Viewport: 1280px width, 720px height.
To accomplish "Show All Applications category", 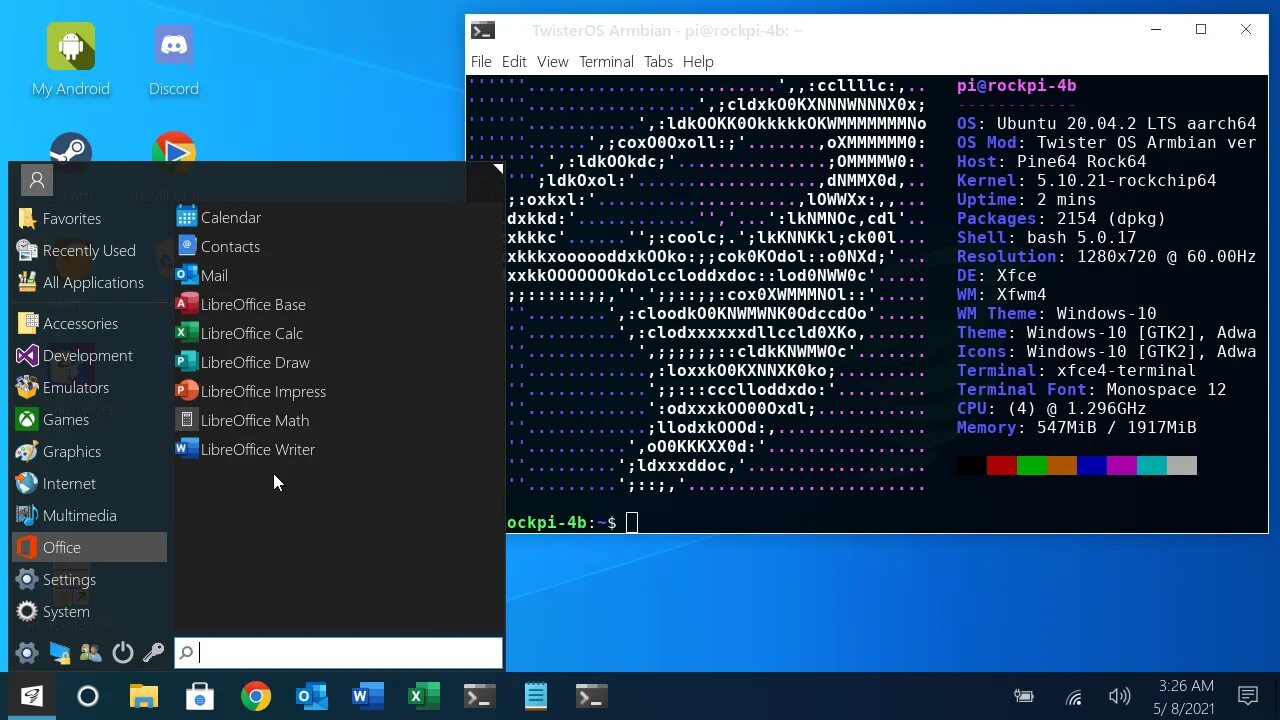I will (x=89, y=282).
